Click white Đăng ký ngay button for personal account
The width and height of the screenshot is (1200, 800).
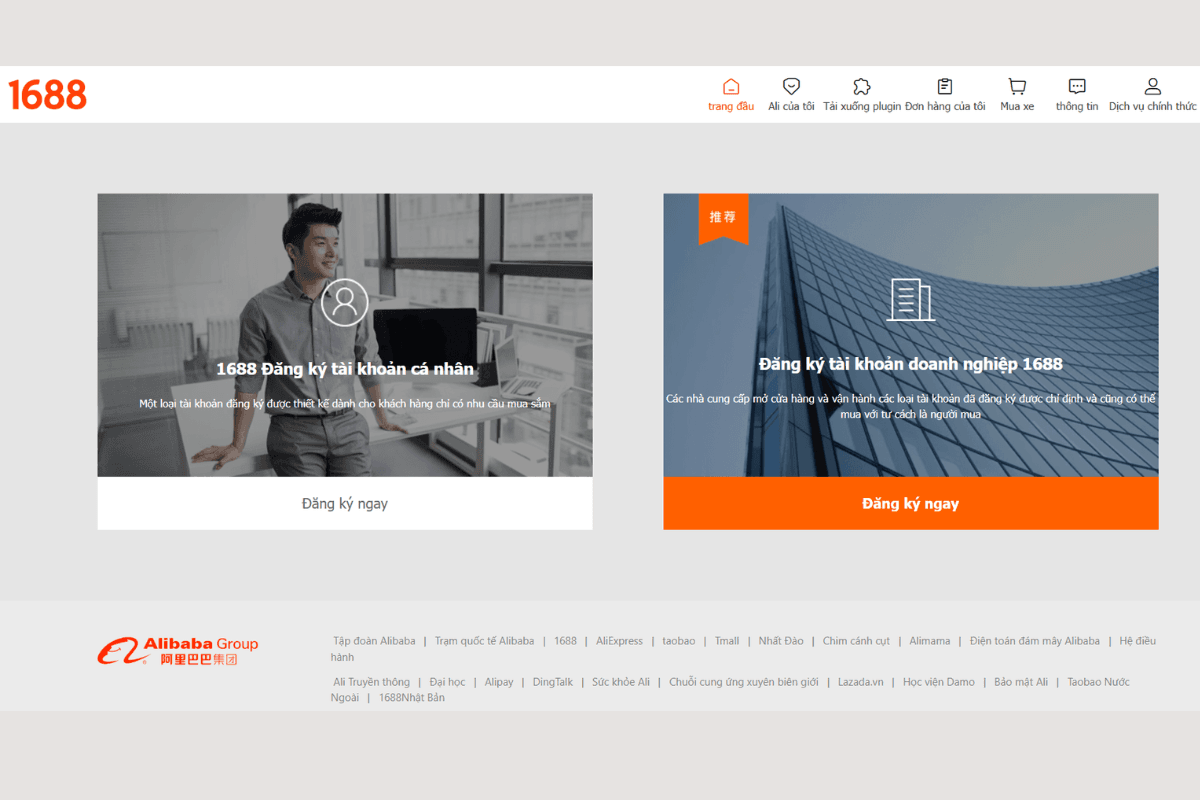345,503
